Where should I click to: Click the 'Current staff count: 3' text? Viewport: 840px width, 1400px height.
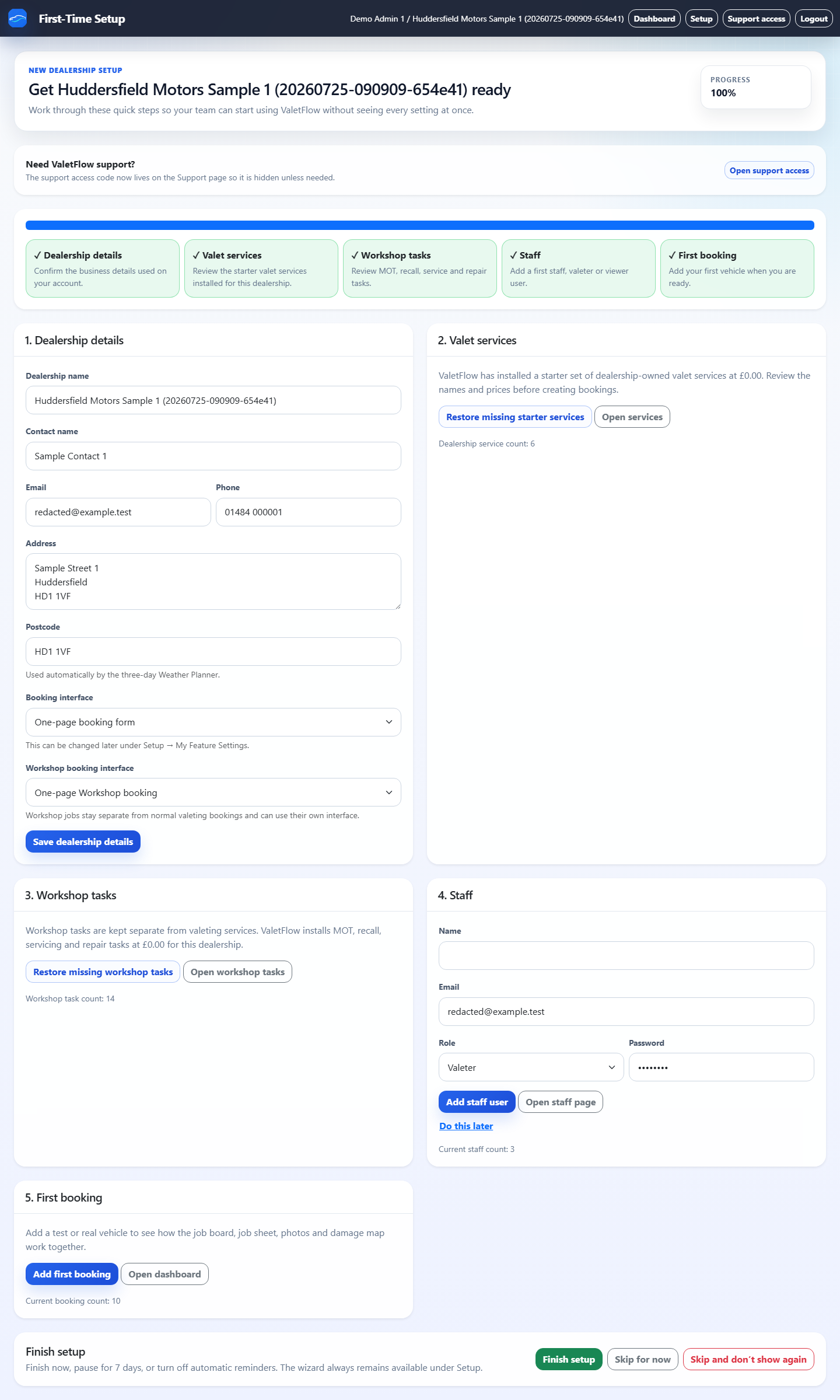point(477,1149)
